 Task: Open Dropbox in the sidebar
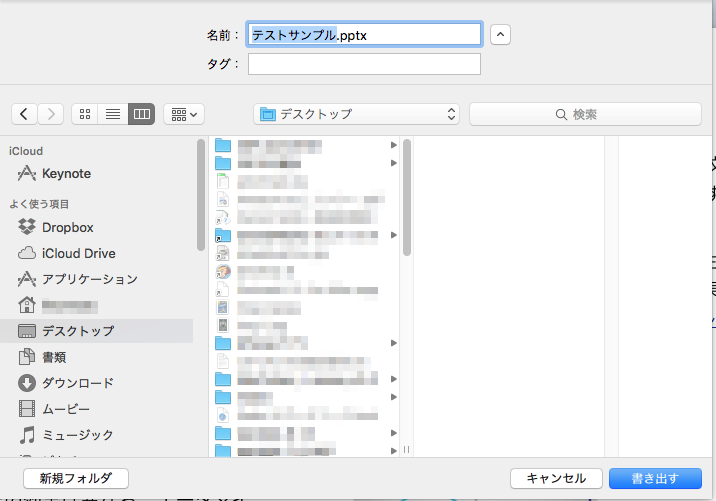click(67, 227)
